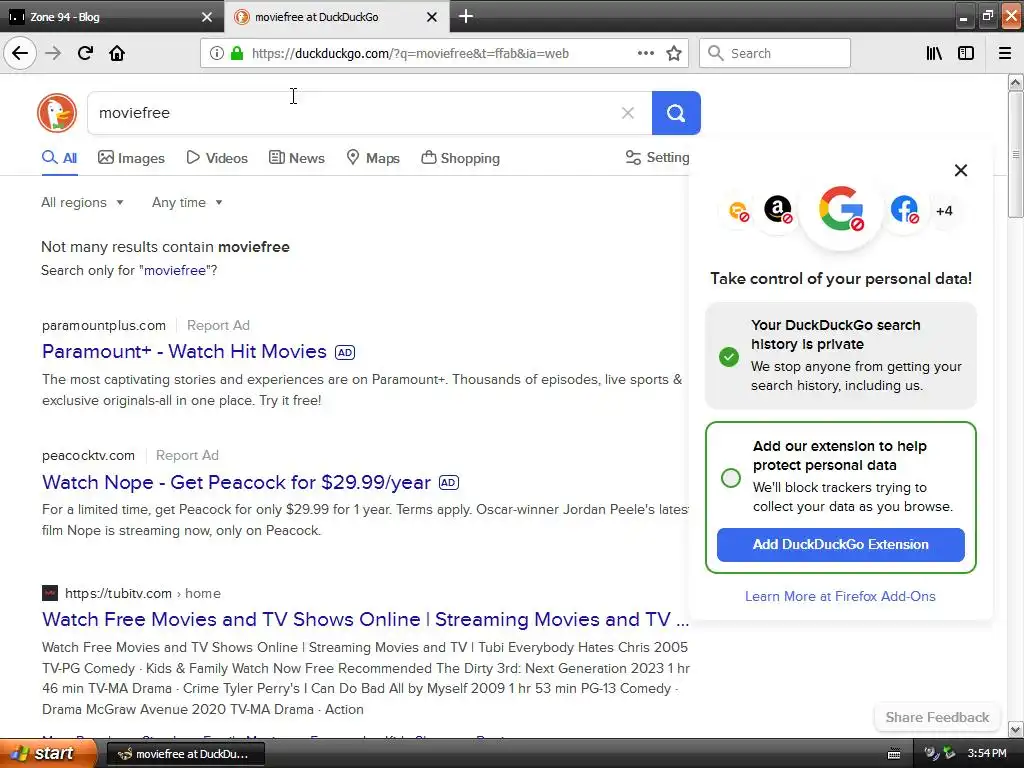Viewport: 1024px width, 768px height.
Task: Click the green checkmark for private history
Action: click(729, 357)
